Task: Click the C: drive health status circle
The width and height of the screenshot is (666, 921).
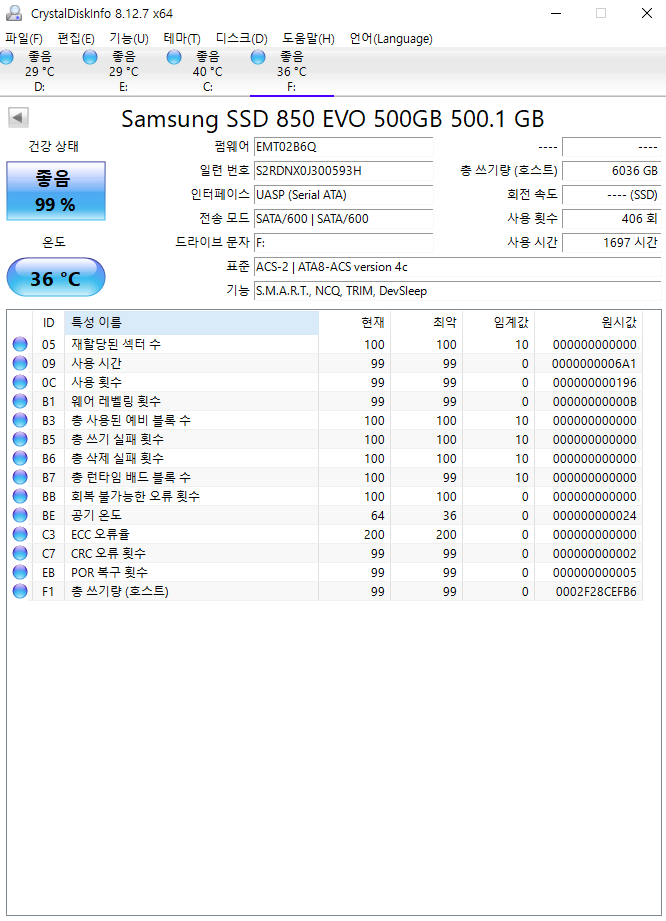Action: point(174,57)
